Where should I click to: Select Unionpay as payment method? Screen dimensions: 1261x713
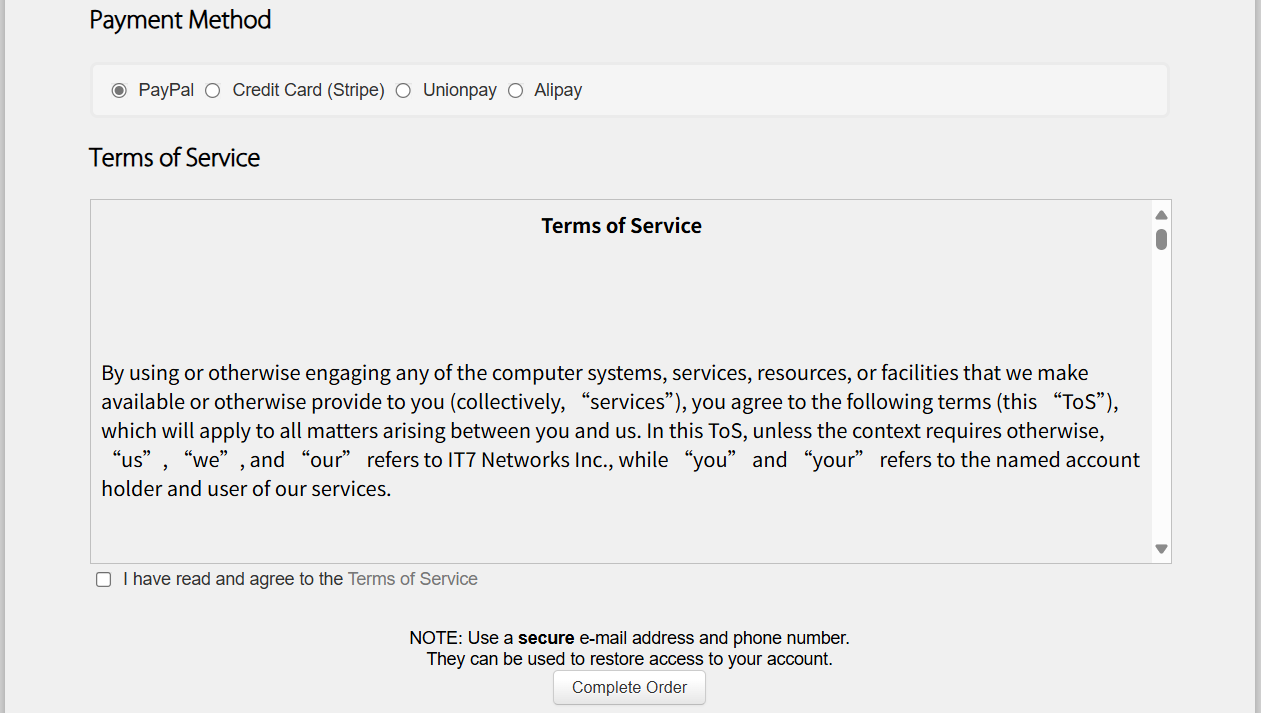[x=403, y=90]
